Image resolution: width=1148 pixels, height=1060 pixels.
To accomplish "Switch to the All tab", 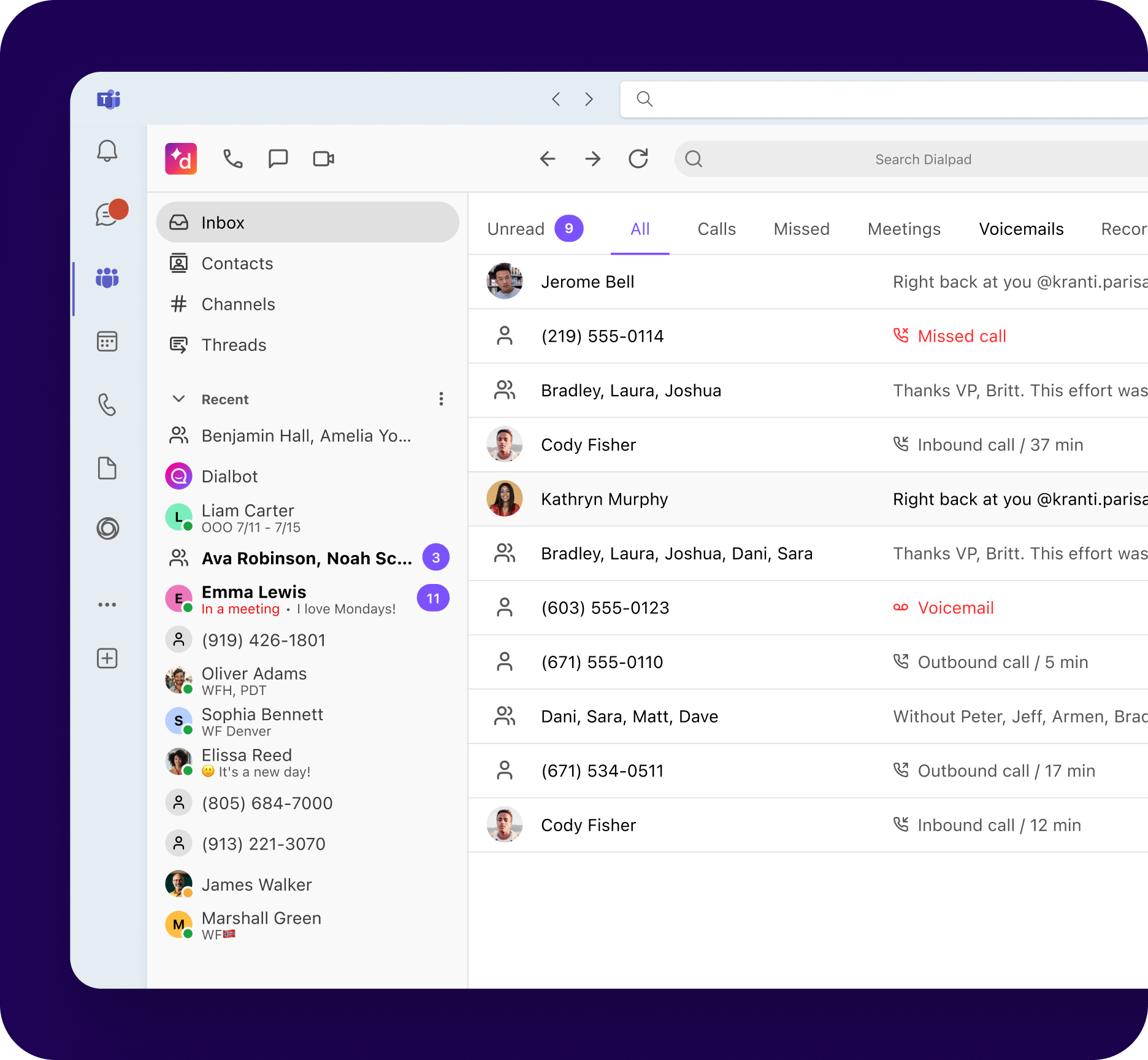I will tap(640, 229).
